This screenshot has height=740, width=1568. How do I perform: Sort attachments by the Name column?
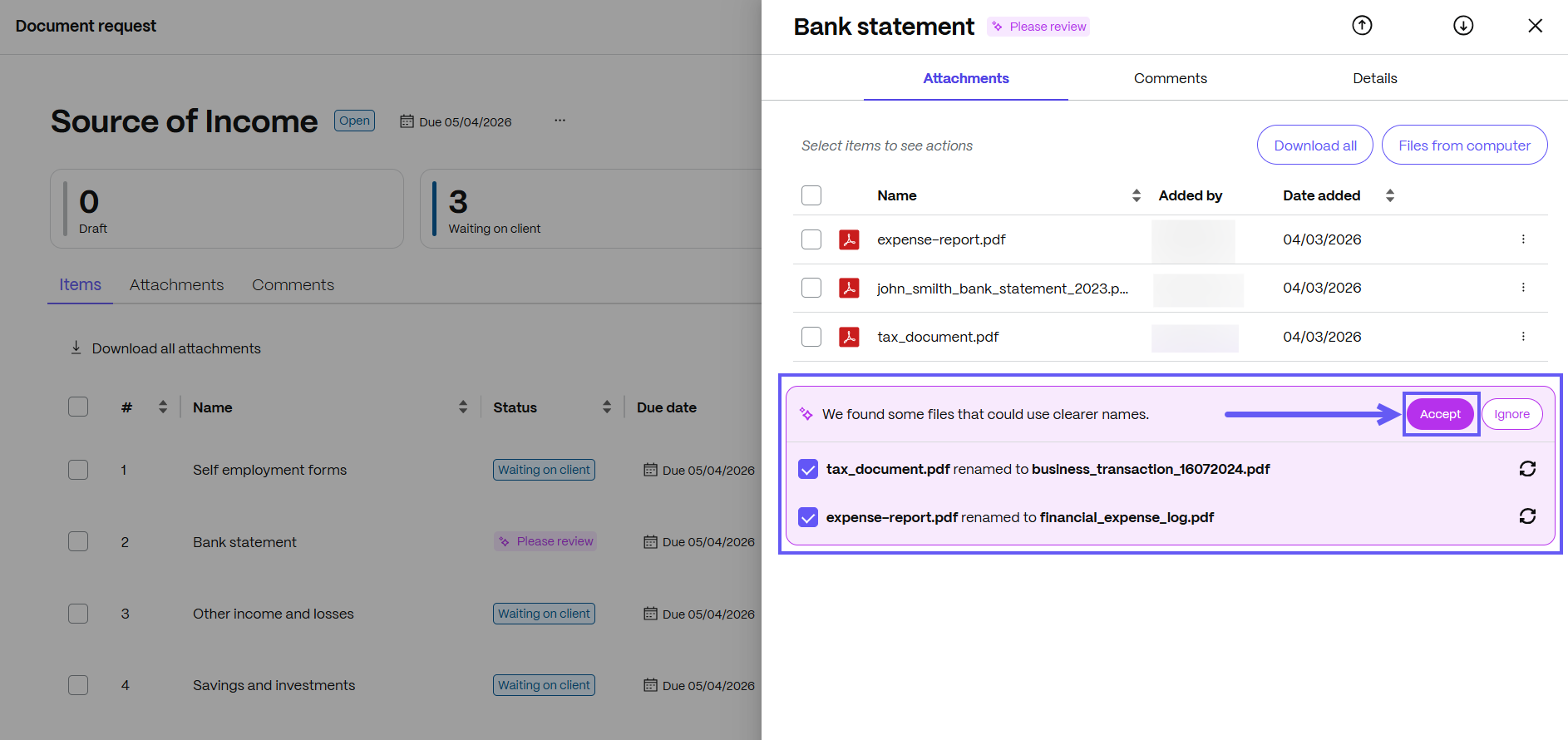click(x=1137, y=195)
